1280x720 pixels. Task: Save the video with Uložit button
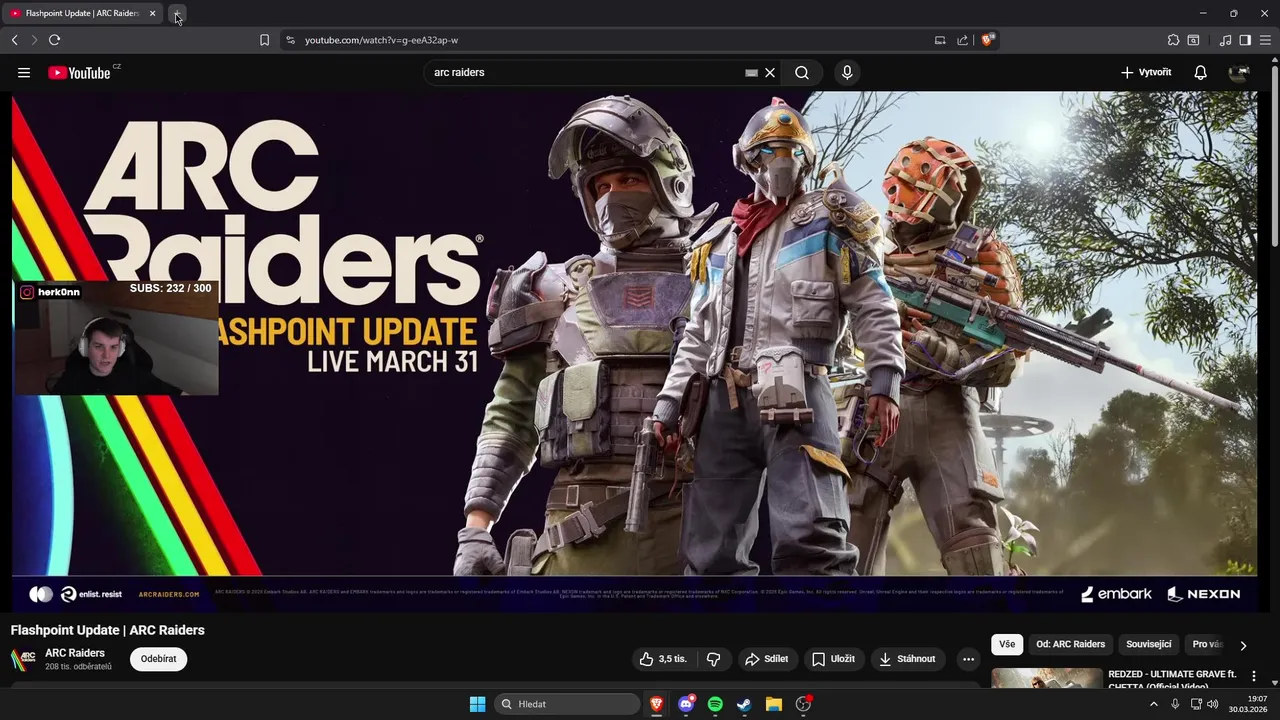tap(833, 659)
